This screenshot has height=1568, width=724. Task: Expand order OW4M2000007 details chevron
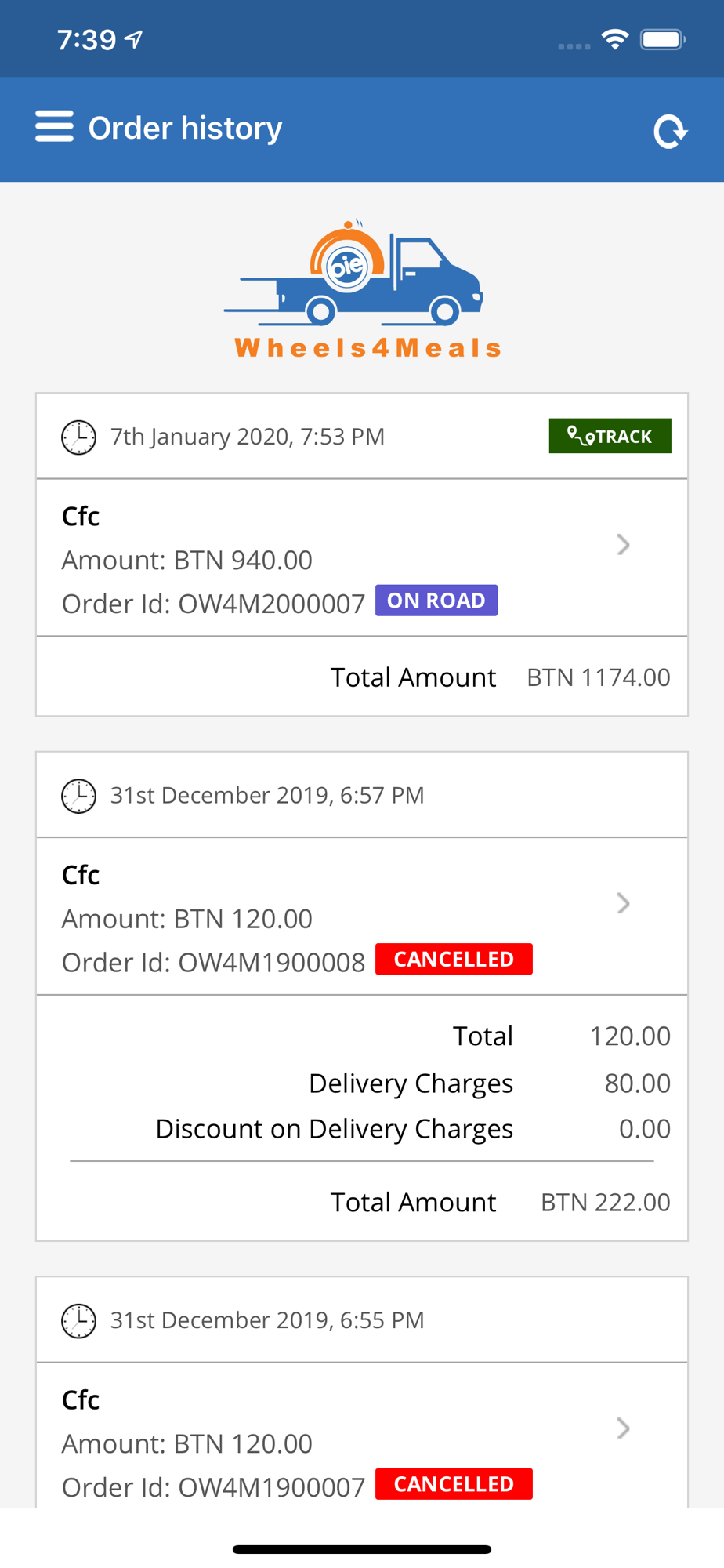tap(623, 545)
